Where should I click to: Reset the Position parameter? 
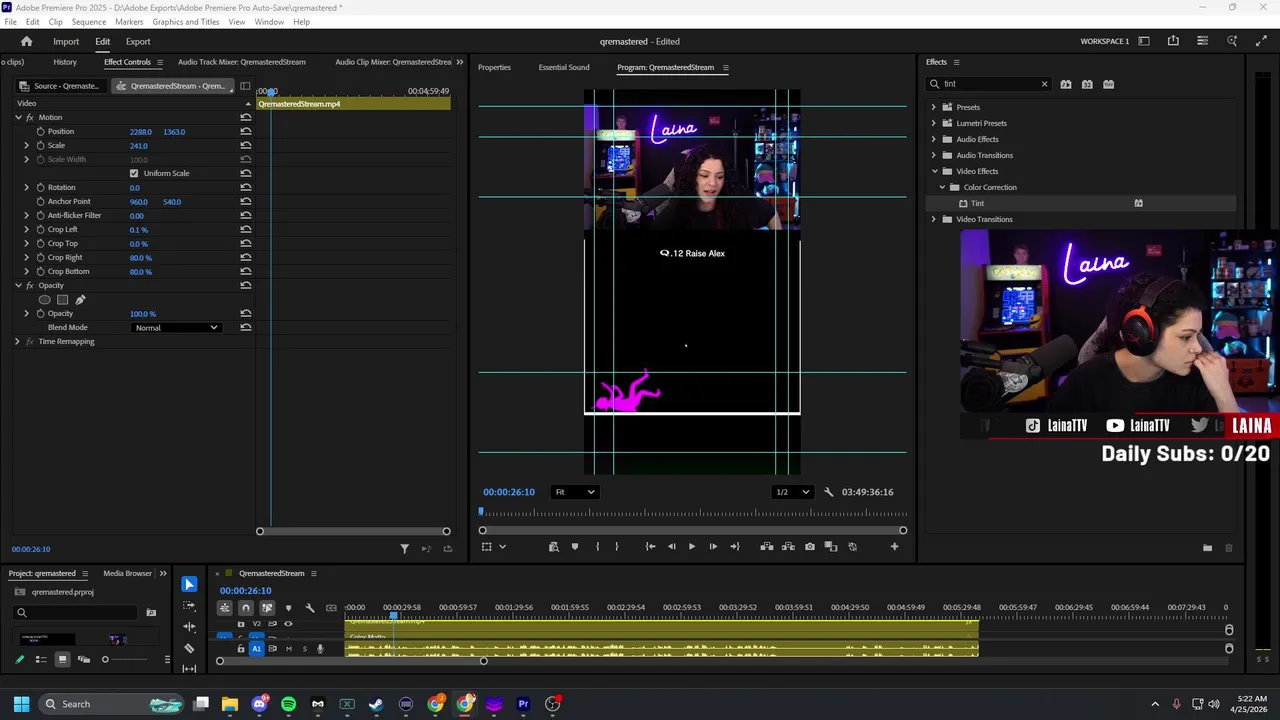tap(245, 131)
